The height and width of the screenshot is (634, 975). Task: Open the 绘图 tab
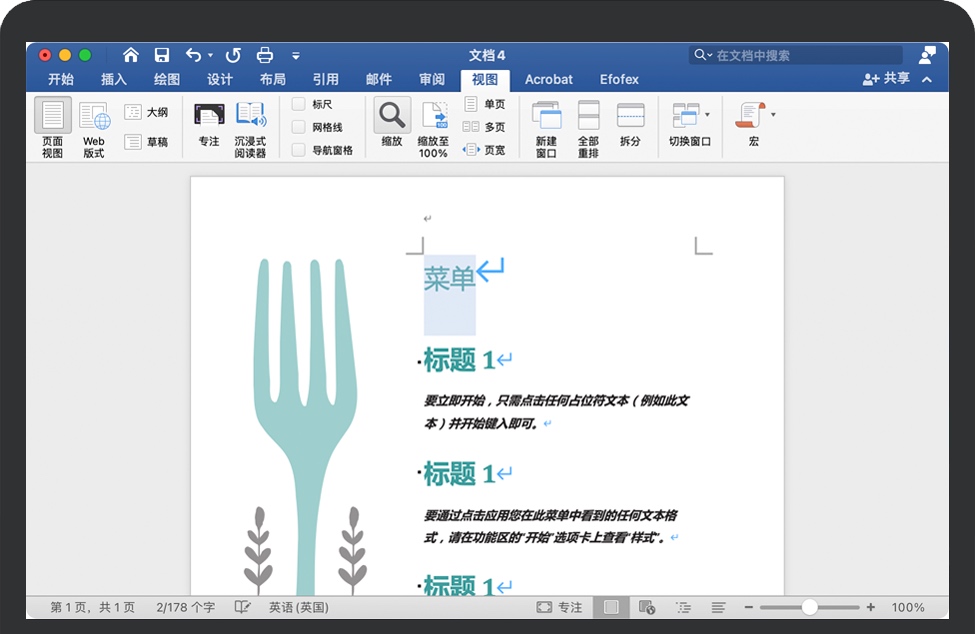point(167,79)
